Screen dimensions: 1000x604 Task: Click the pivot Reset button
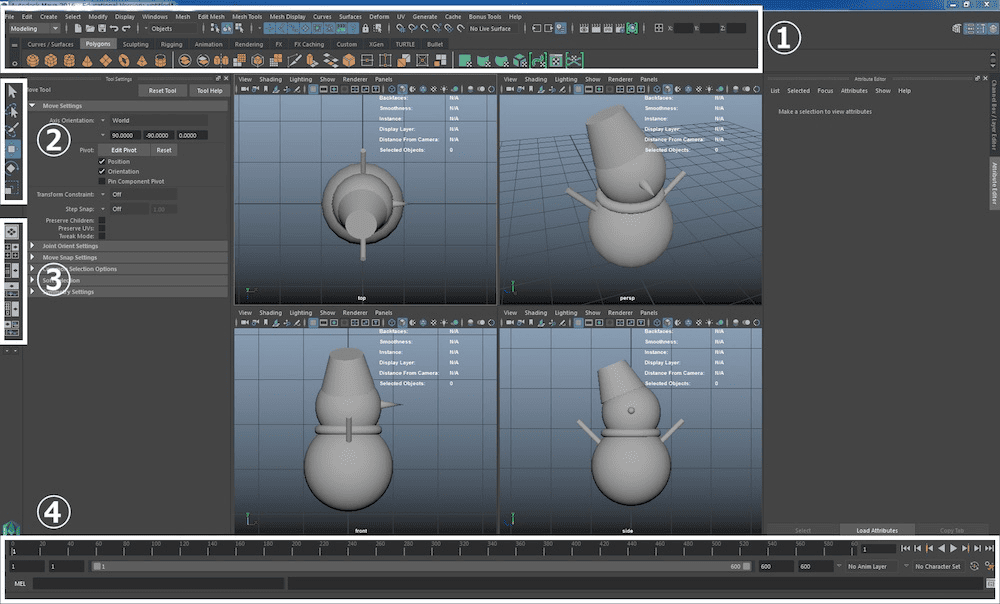pos(164,150)
